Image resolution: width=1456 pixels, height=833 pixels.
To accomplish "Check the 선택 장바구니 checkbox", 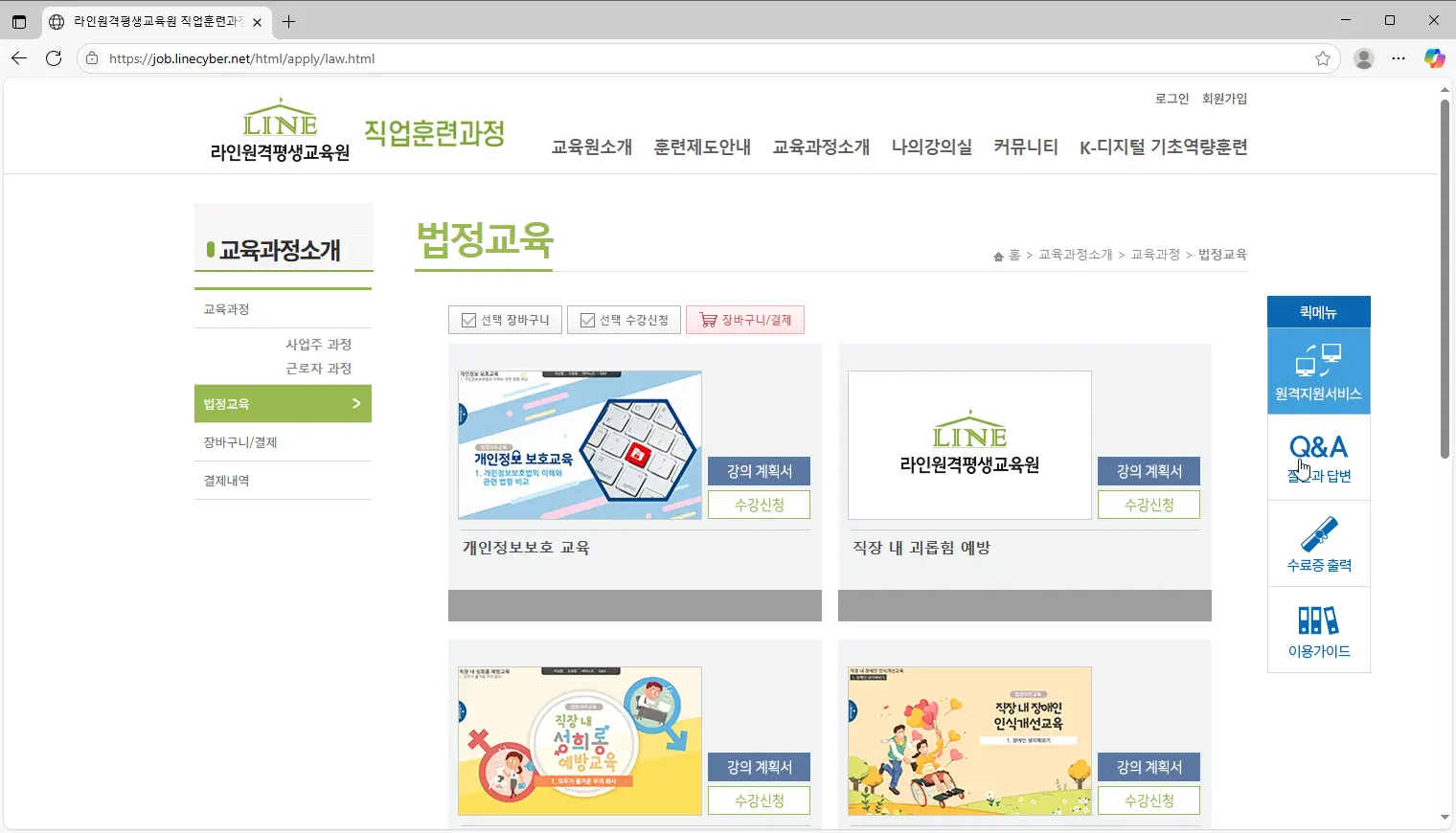I will [466, 319].
